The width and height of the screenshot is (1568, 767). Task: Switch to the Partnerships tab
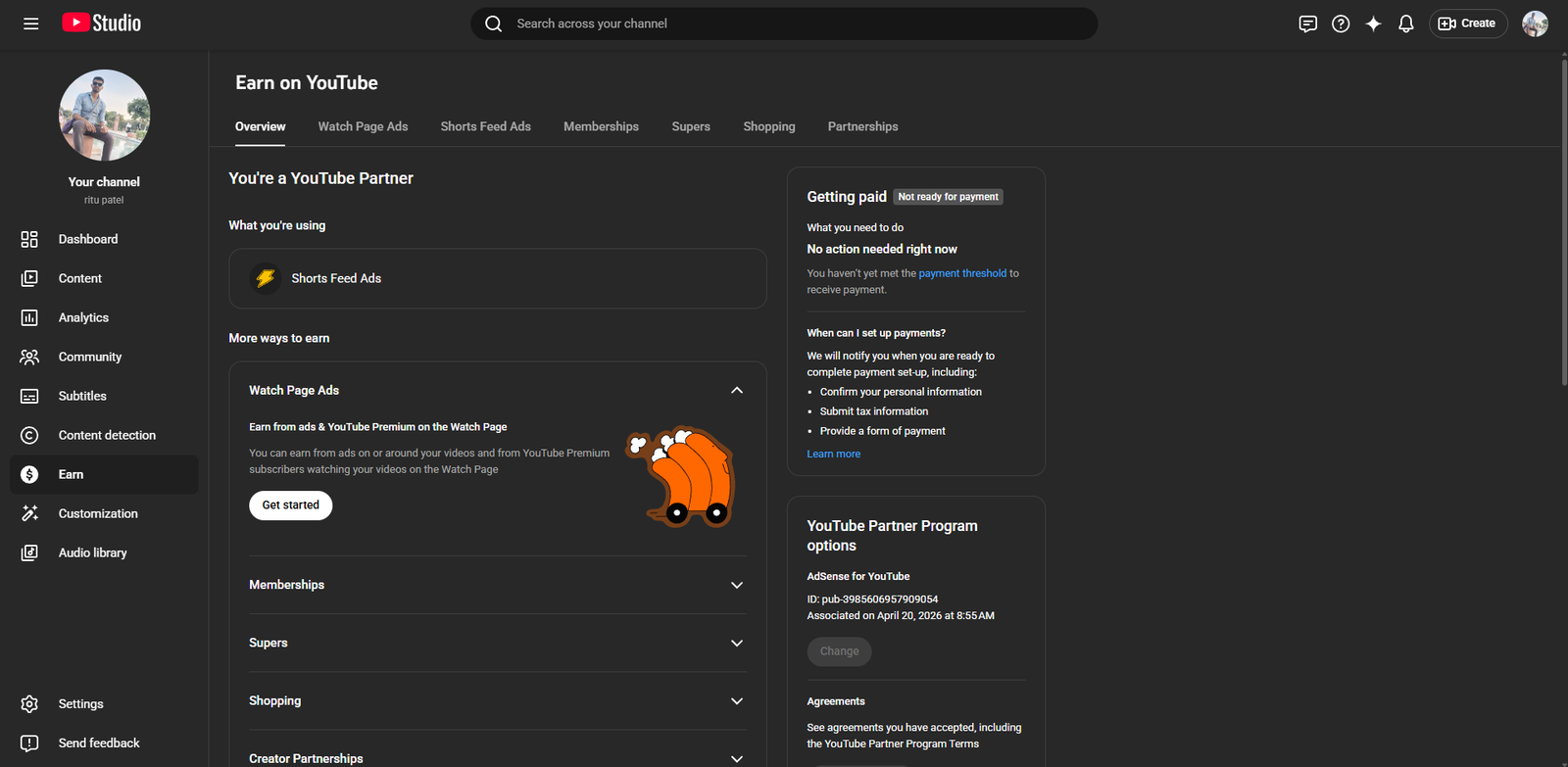pyautogui.click(x=862, y=126)
